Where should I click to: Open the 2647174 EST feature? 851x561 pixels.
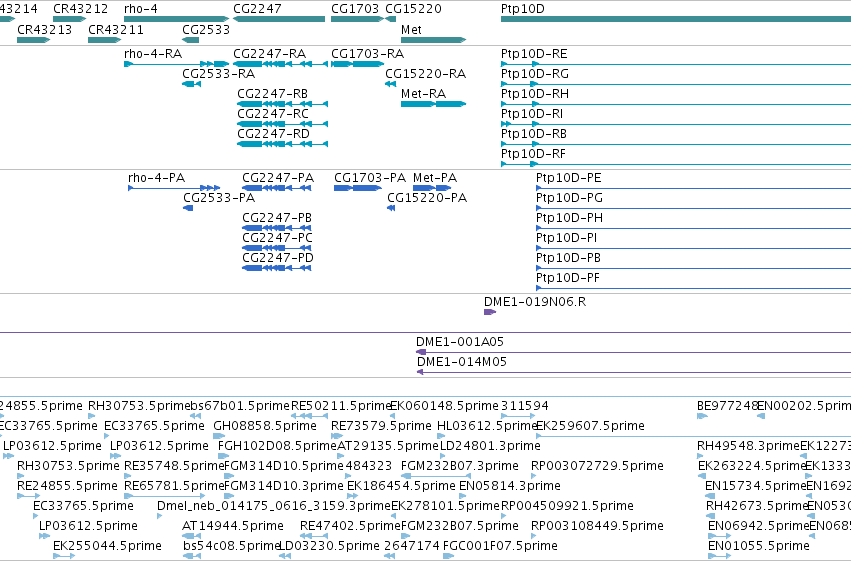[390, 556]
